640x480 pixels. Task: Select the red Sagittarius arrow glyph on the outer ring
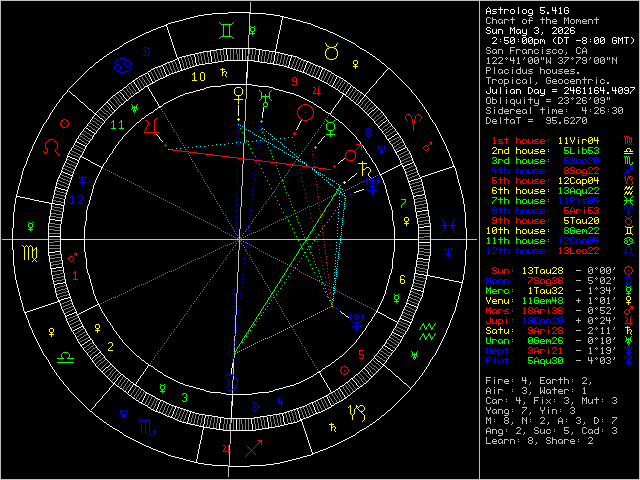pyautogui.click(x=253, y=449)
